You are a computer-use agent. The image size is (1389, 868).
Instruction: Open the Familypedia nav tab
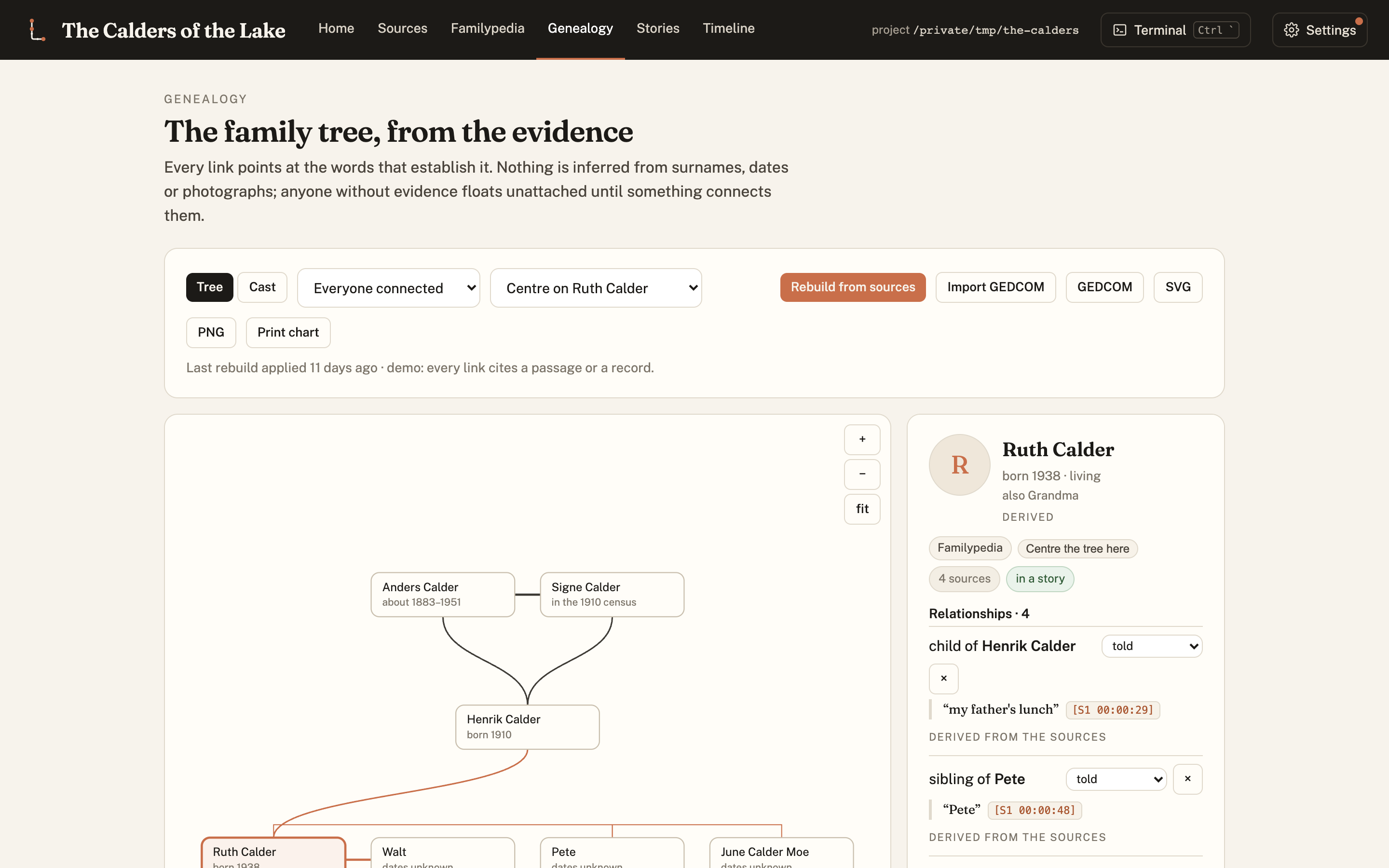(x=487, y=29)
